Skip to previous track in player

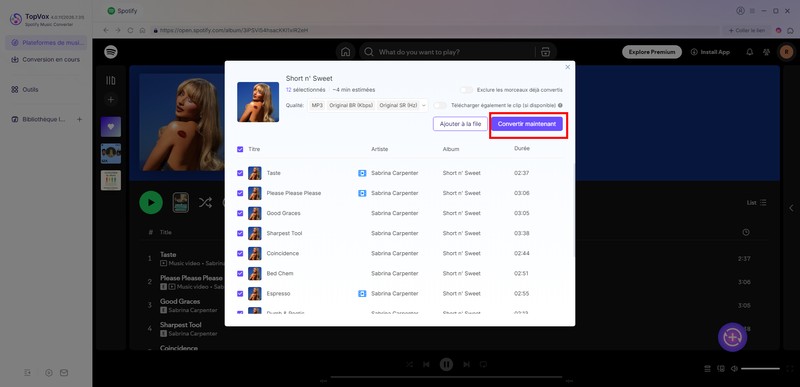427,365
